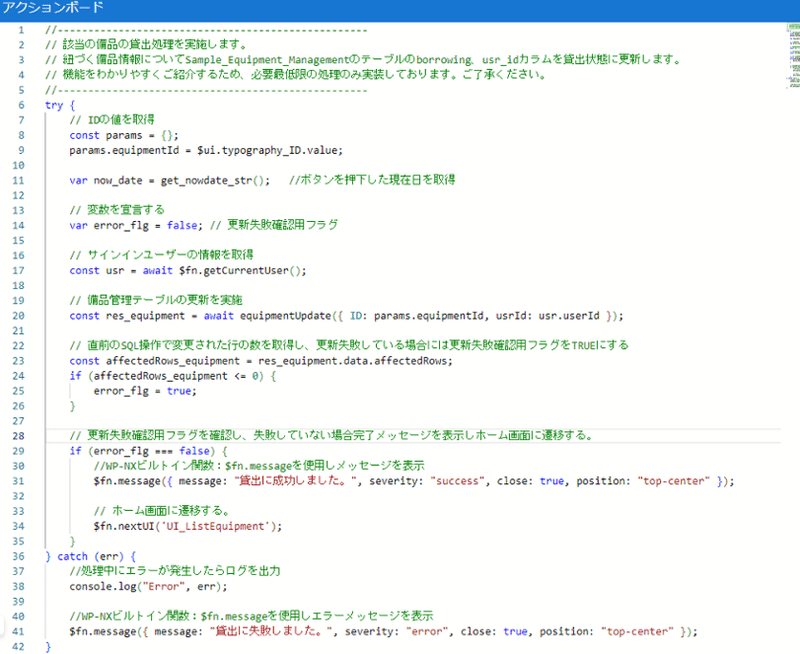This screenshot has height=654, width=800.
Task: Click the 'try' keyword on line 6
Action: click(54, 105)
